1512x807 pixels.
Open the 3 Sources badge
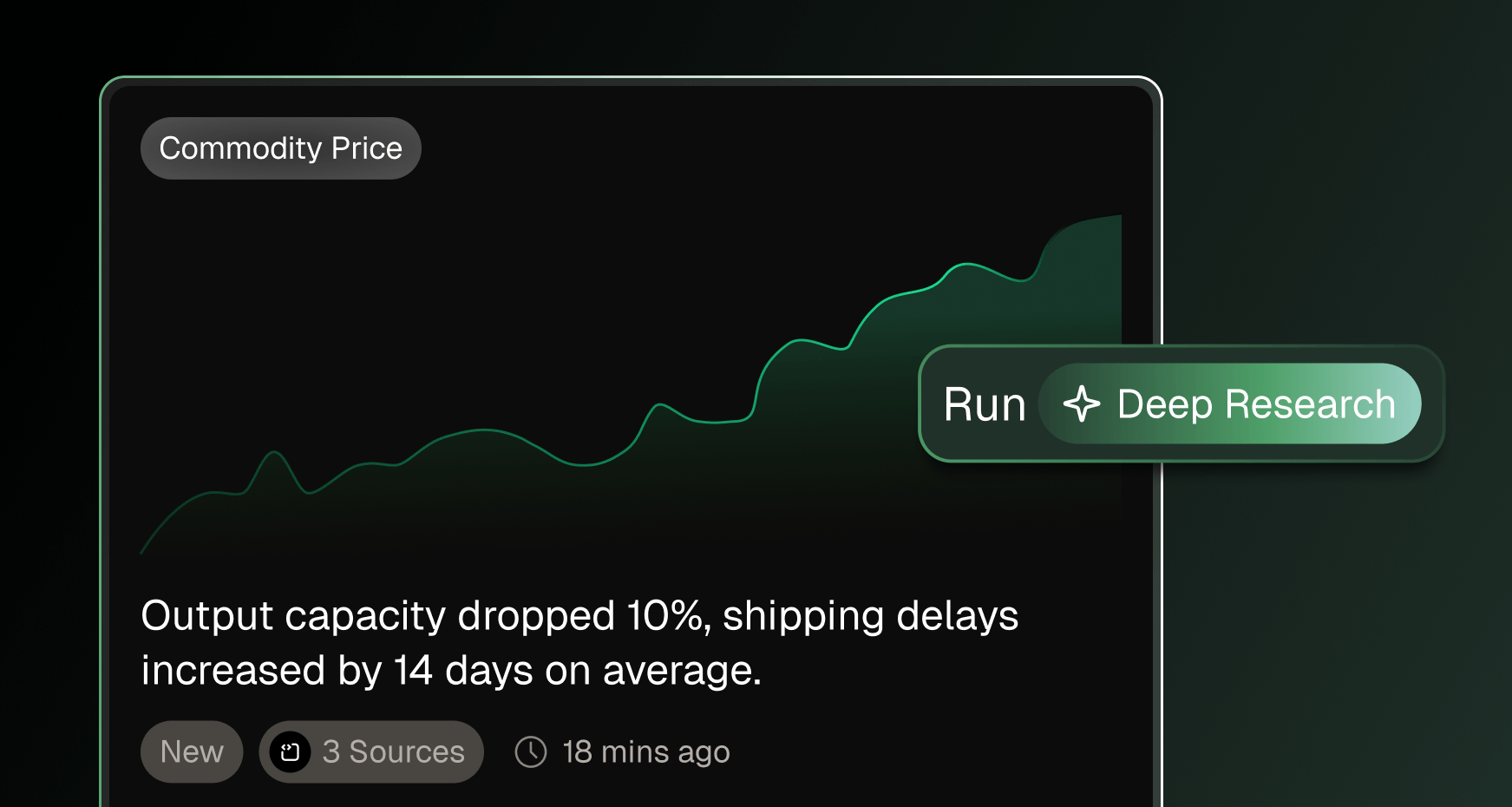pos(371,751)
